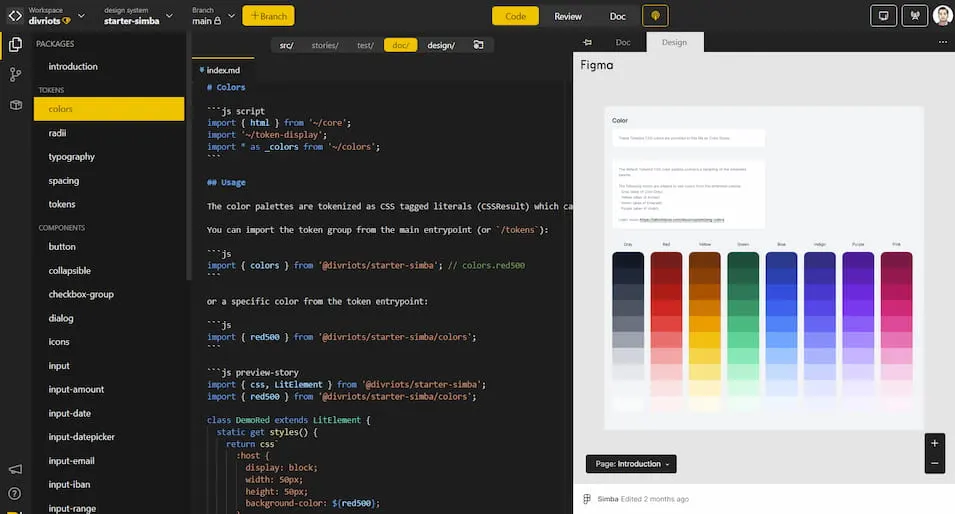This screenshot has height=514, width=955.
Task: Click the yellow tree icon button
Action: pyautogui.click(x=655, y=16)
